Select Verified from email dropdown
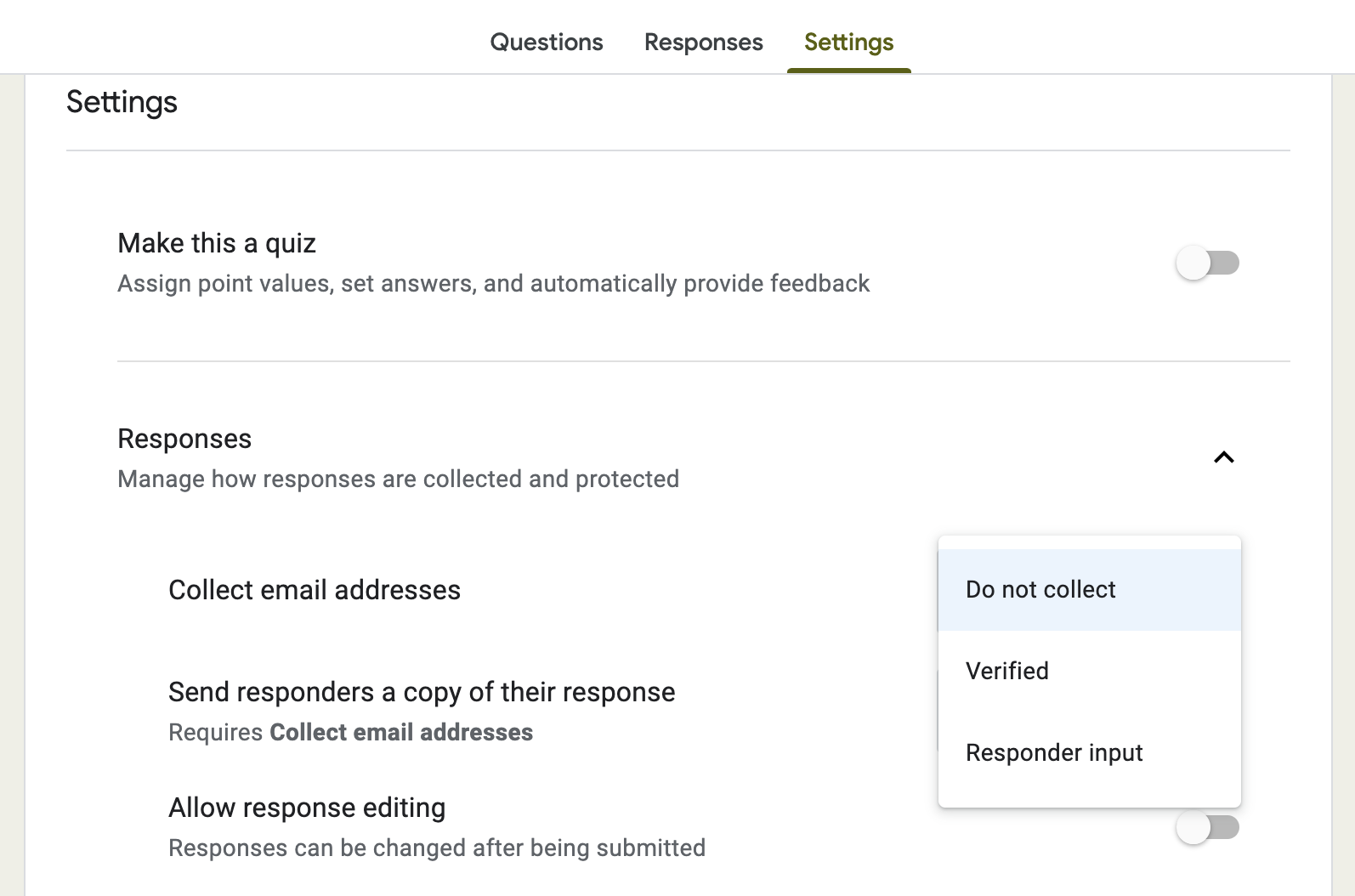 tap(1007, 671)
